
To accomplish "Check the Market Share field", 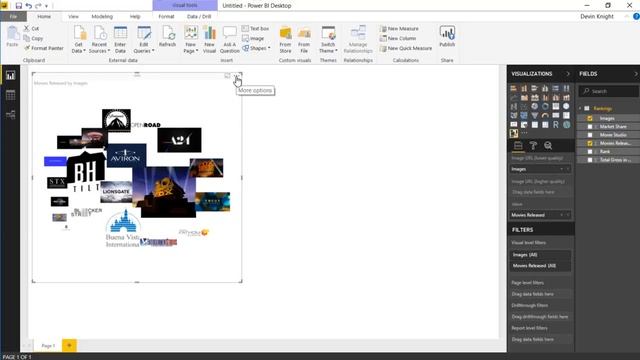I will click(x=590, y=127).
